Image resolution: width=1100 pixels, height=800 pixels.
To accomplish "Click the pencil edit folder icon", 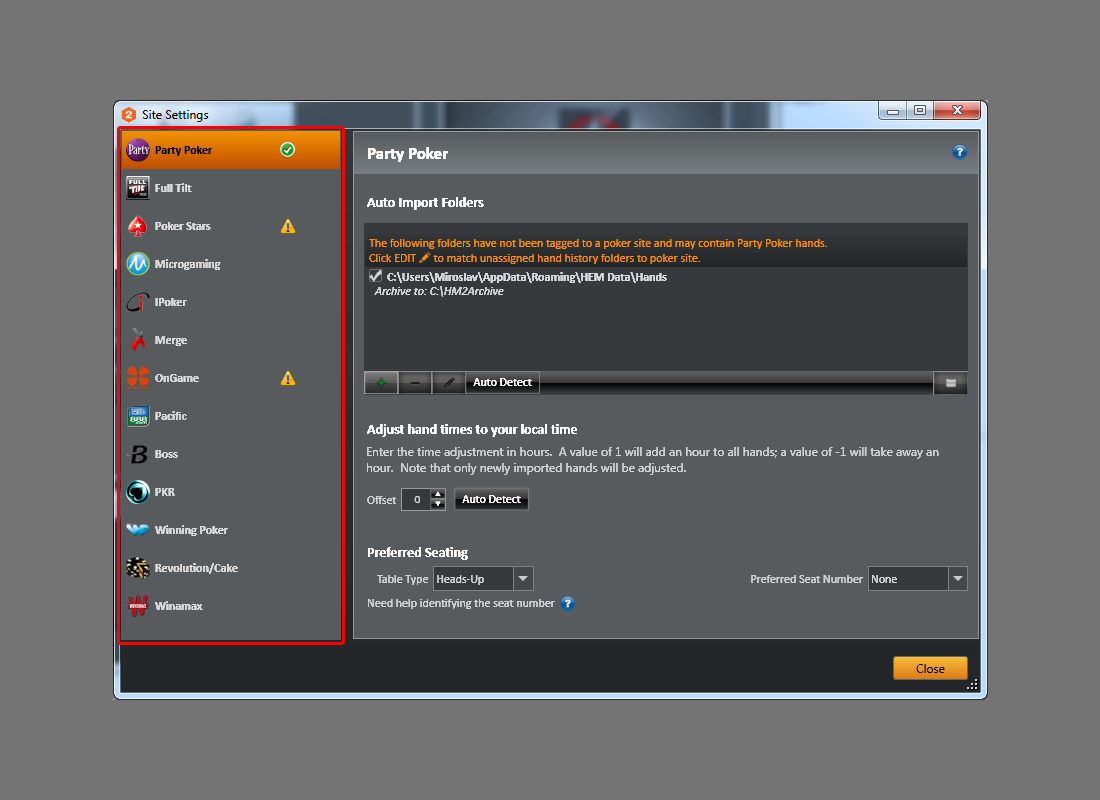I will tap(449, 382).
